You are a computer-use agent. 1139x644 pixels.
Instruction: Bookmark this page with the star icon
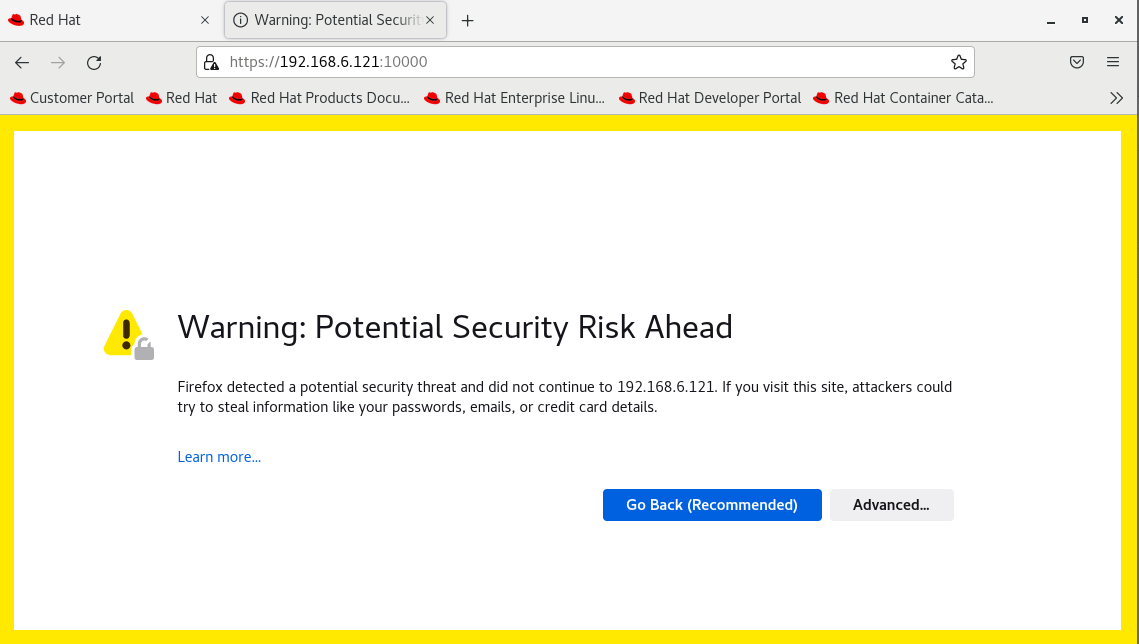[x=958, y=62]
